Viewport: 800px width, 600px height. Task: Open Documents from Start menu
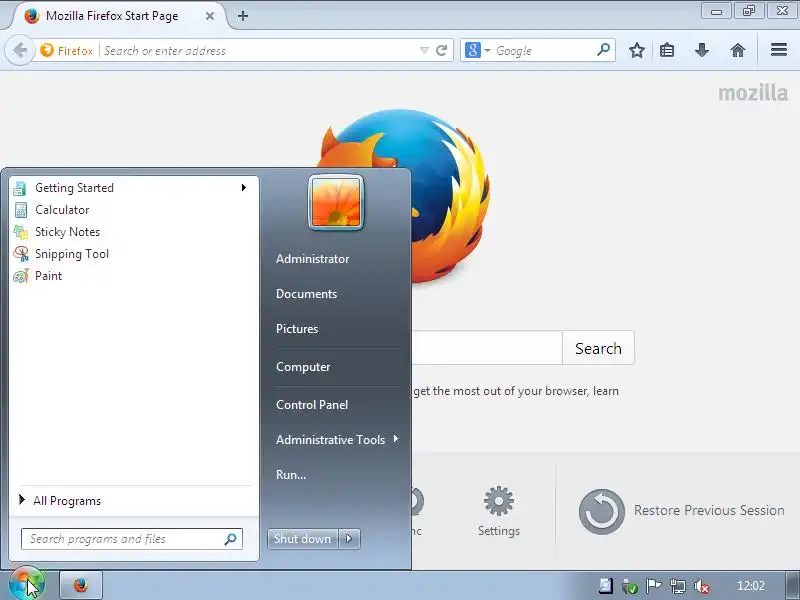pos(307,294)
